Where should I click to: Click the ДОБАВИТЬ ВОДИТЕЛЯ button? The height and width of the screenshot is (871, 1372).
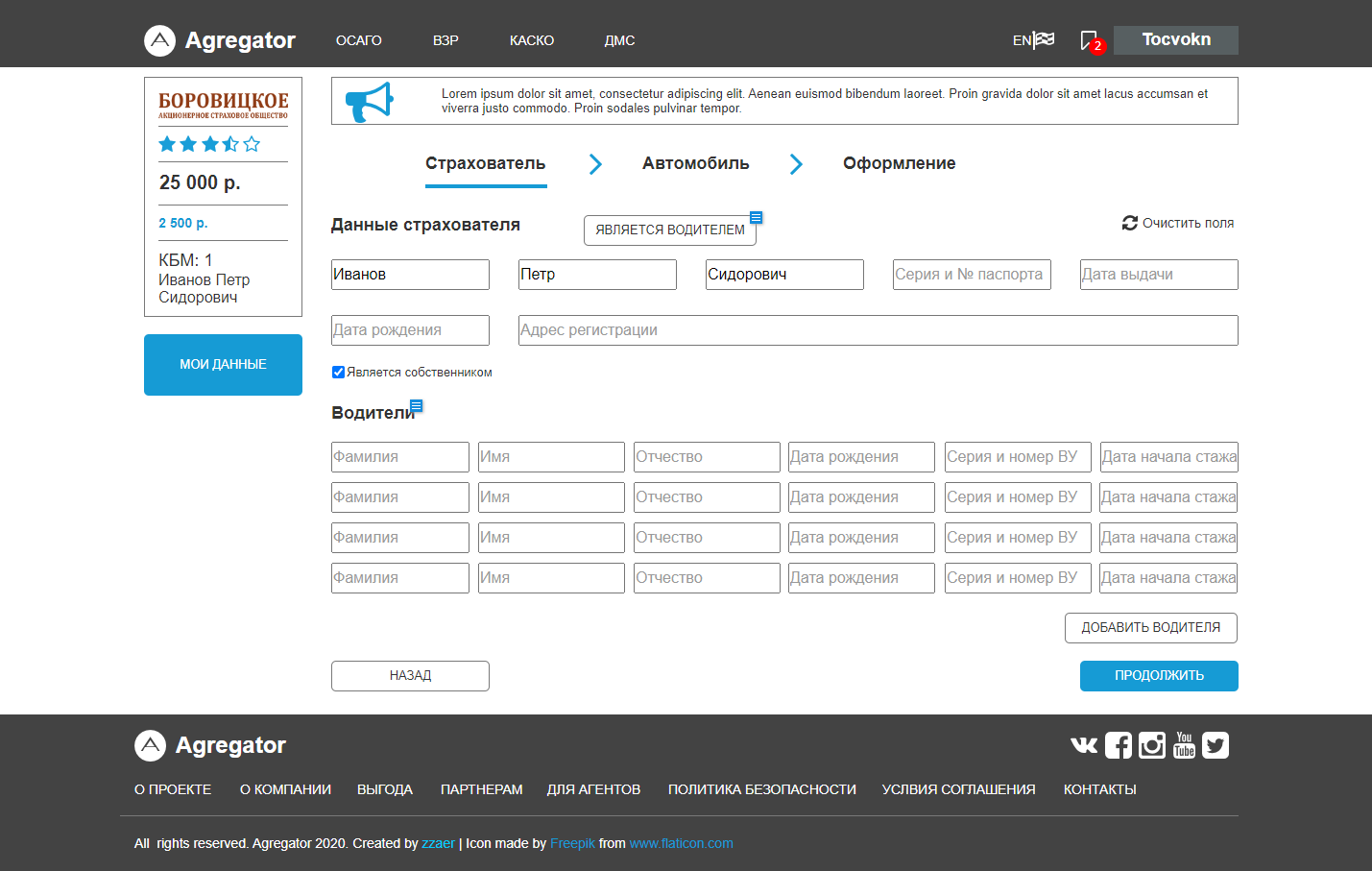pos(1150,628)
